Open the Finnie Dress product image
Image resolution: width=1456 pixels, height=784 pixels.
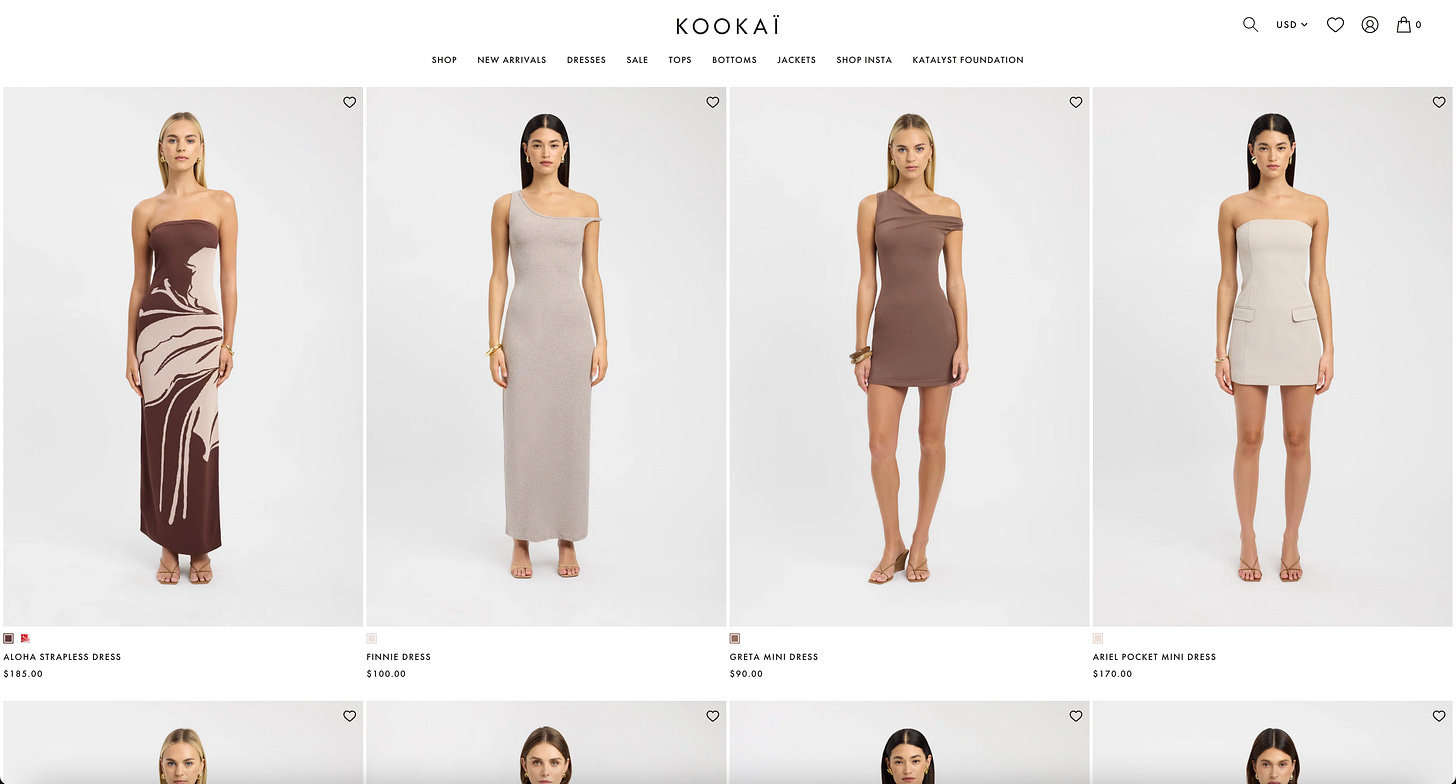pyautogui.click(x=546, y=357)
